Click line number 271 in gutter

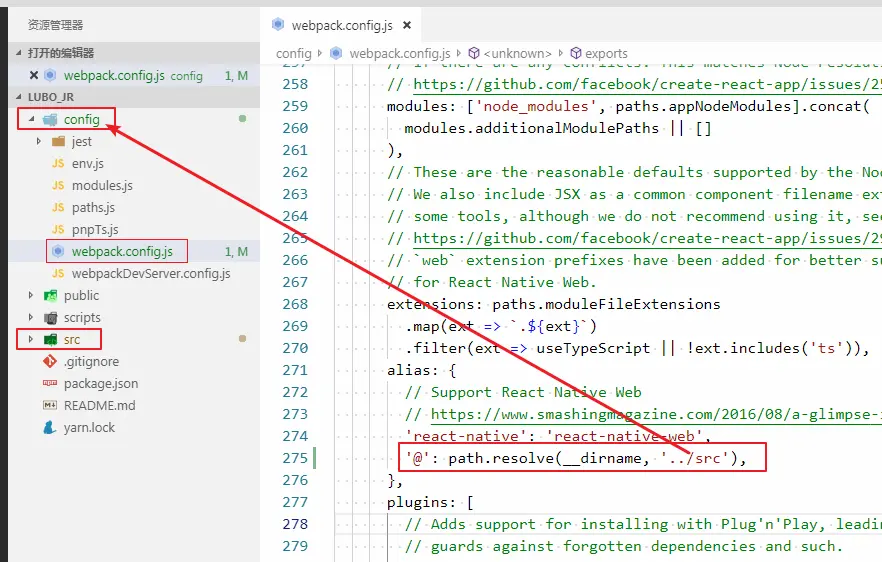pyautogui.click(x=295, y=370)
